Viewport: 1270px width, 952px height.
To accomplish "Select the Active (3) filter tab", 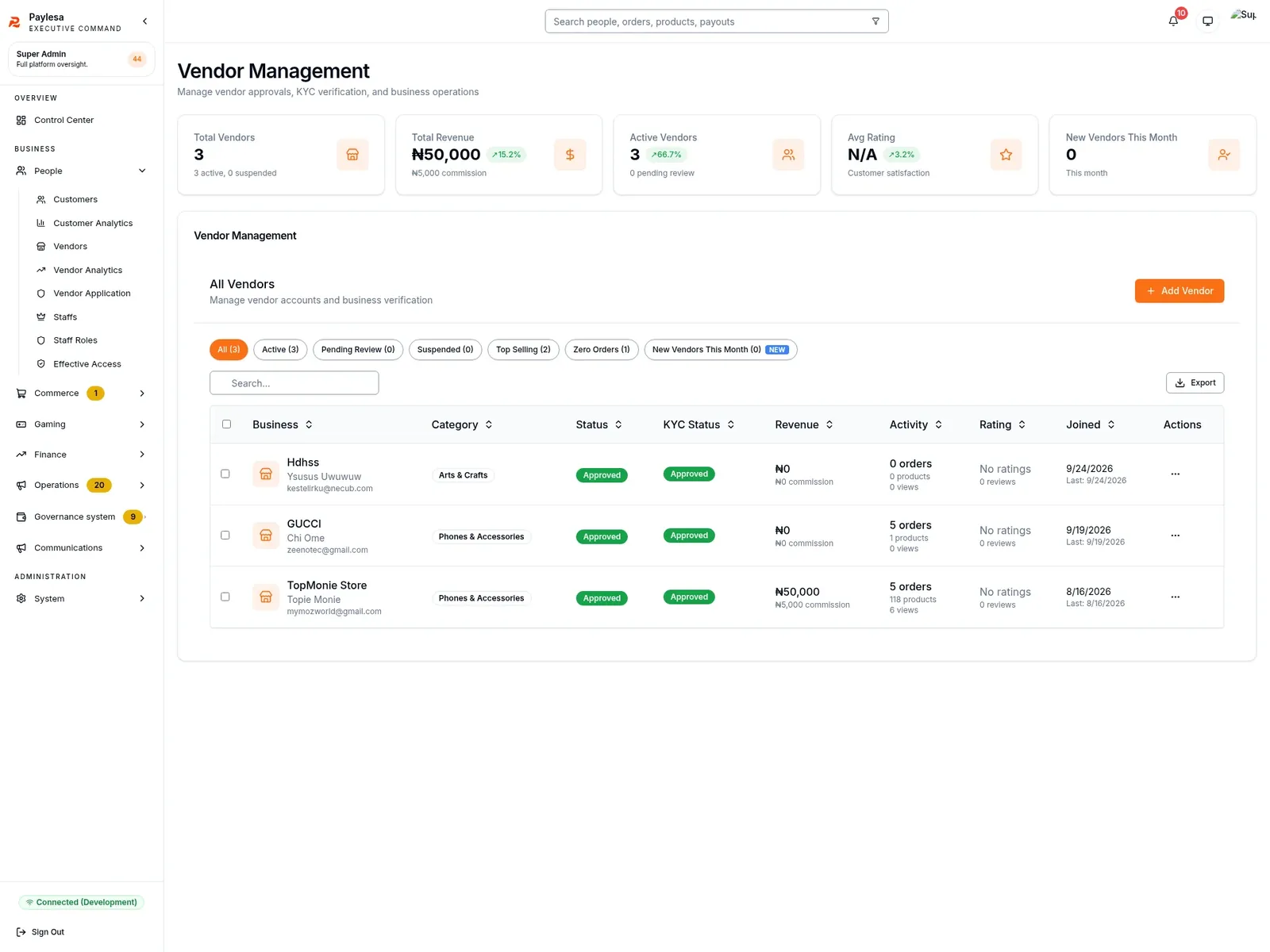I will click(280, 350).
